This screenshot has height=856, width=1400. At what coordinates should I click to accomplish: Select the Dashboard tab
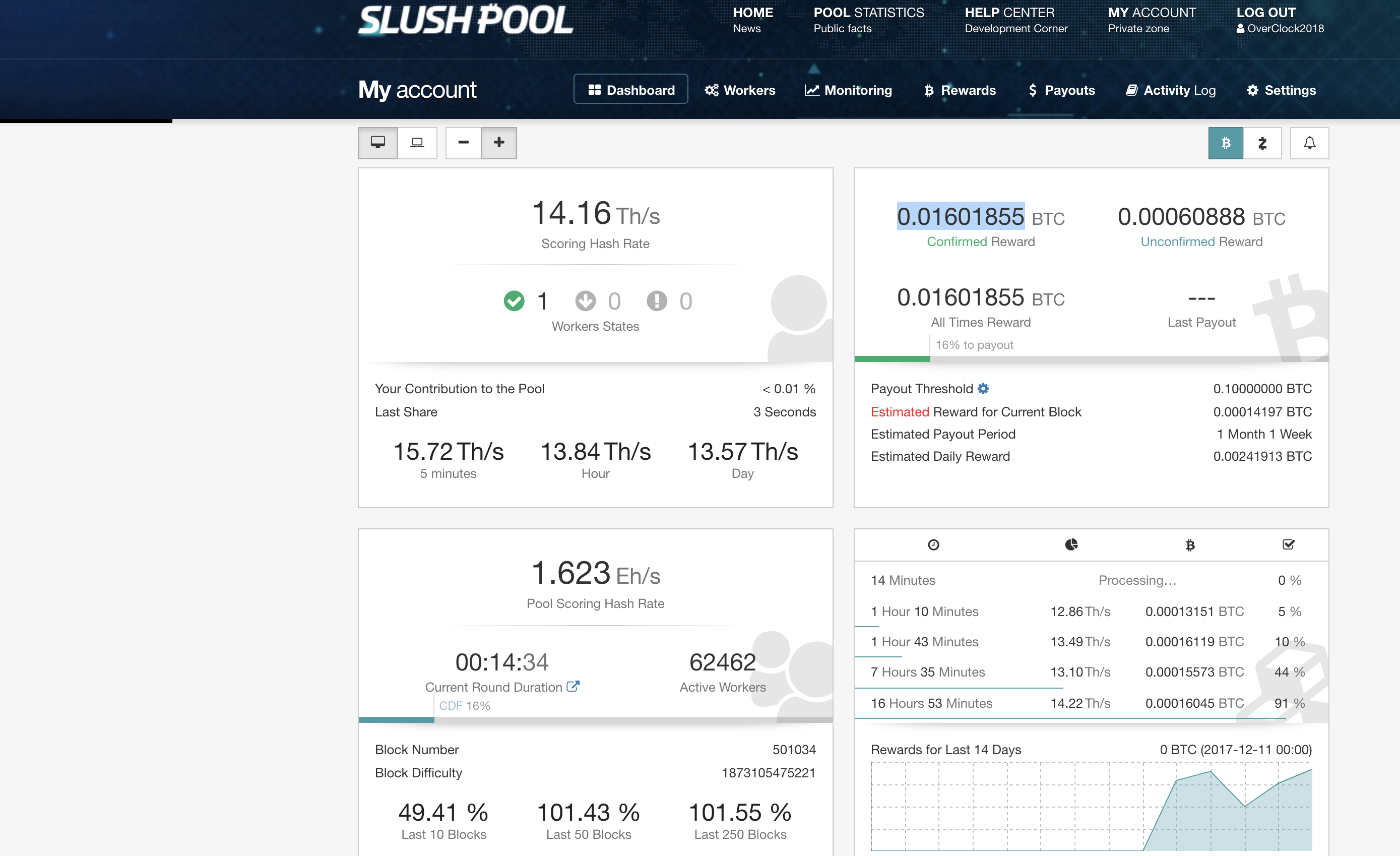pyautogui.click(x=630, y=90)
